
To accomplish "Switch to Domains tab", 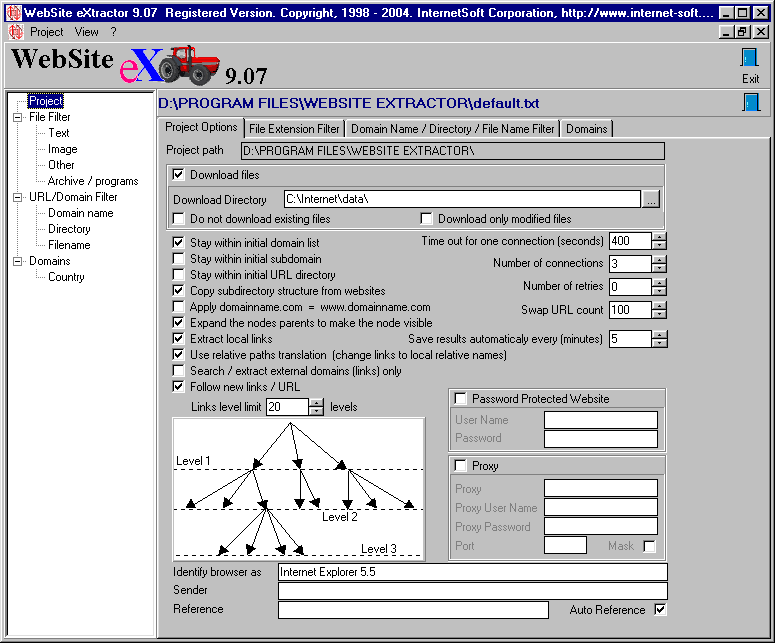I will pos(587,129).
